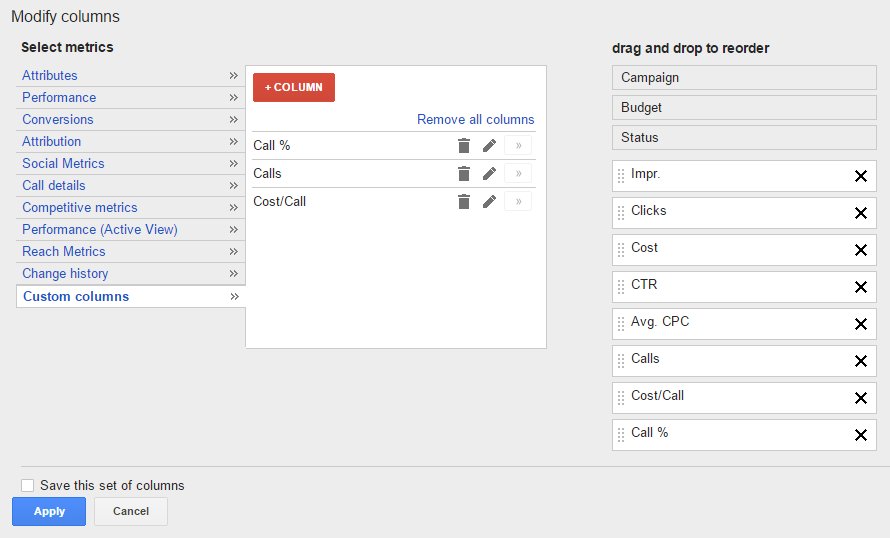Select the Custom columns category
This screenshot has height=538, width=890.
click(75, 296)
